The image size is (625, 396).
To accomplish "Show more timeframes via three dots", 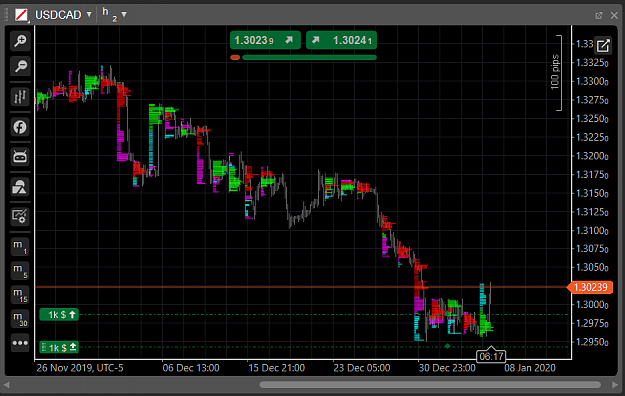I will tap(20, 343).
